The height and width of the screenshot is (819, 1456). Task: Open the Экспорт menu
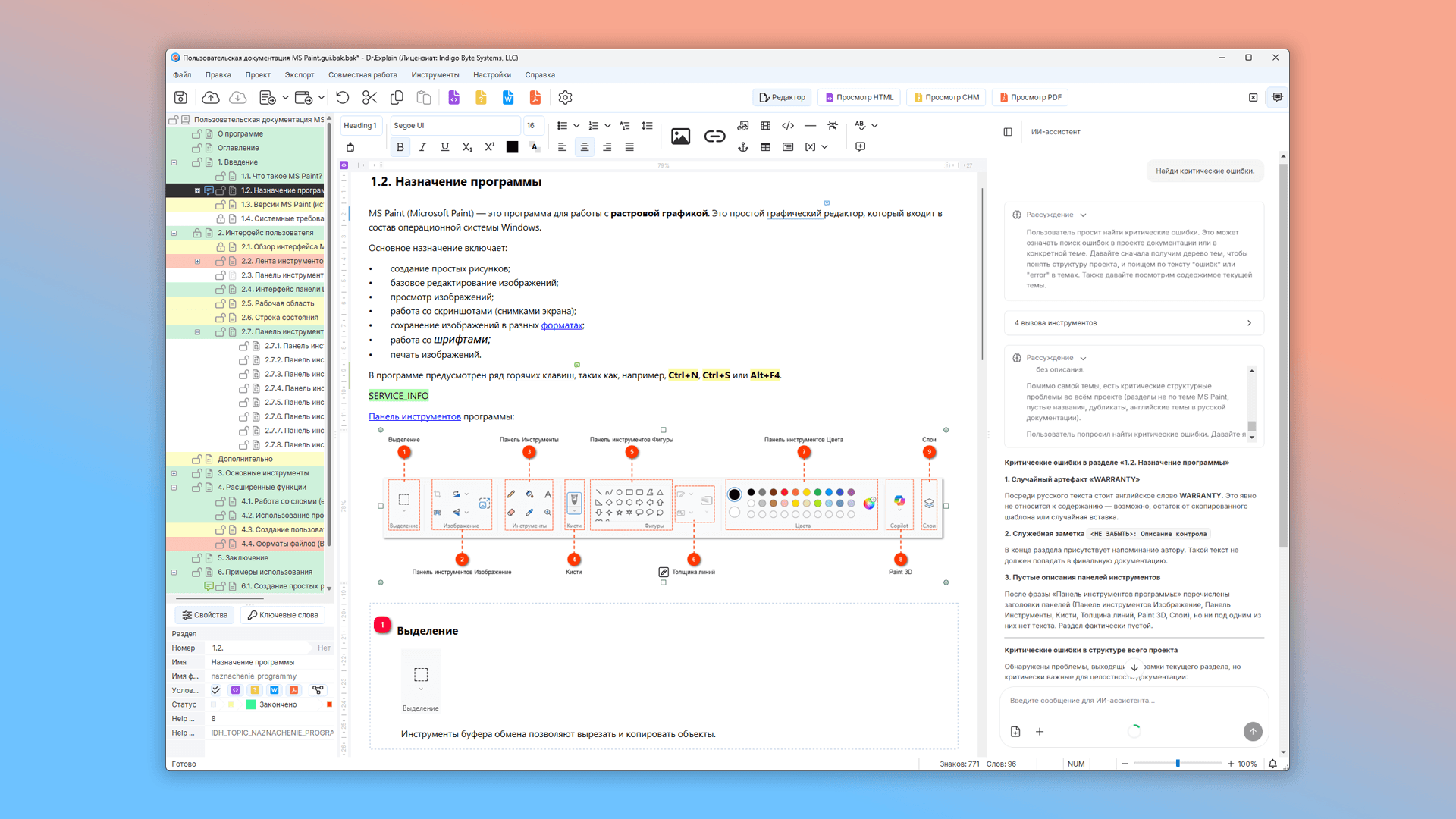tap(300, 75)
